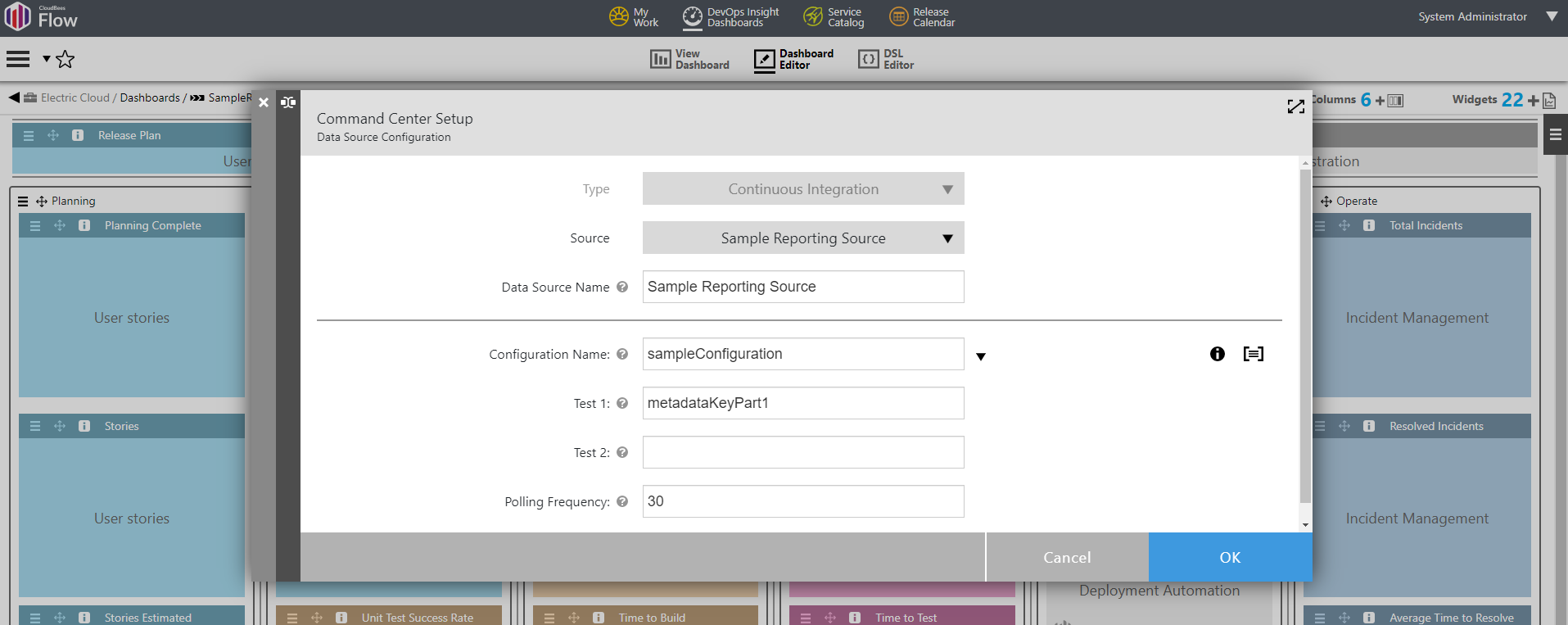Show Stories widget info

(x=84, y=426)
